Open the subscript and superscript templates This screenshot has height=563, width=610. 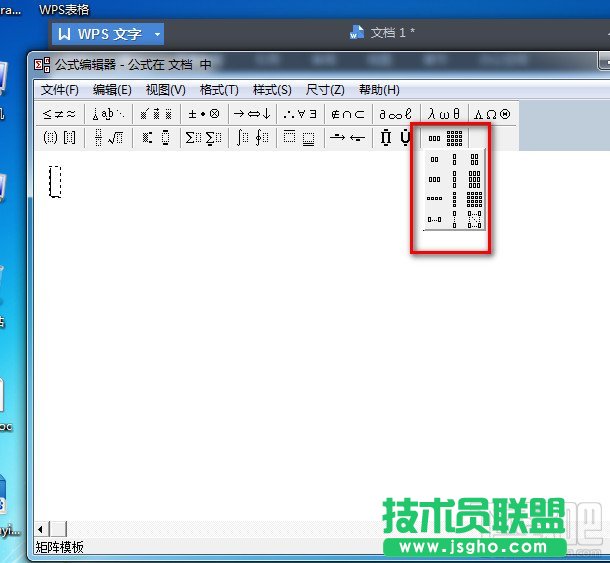click(156, 137)
